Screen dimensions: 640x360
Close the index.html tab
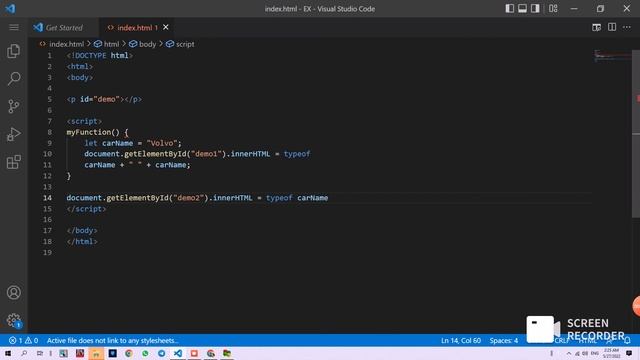(166, 27)
